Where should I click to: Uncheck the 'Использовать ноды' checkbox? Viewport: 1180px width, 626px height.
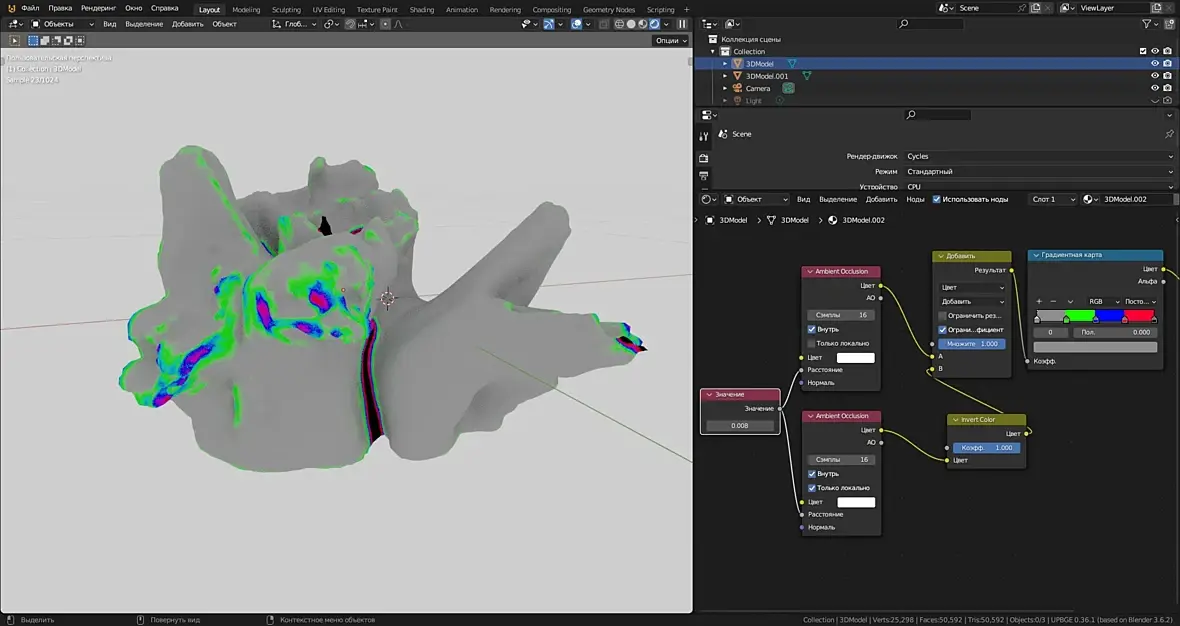click(x=937, y=199)
